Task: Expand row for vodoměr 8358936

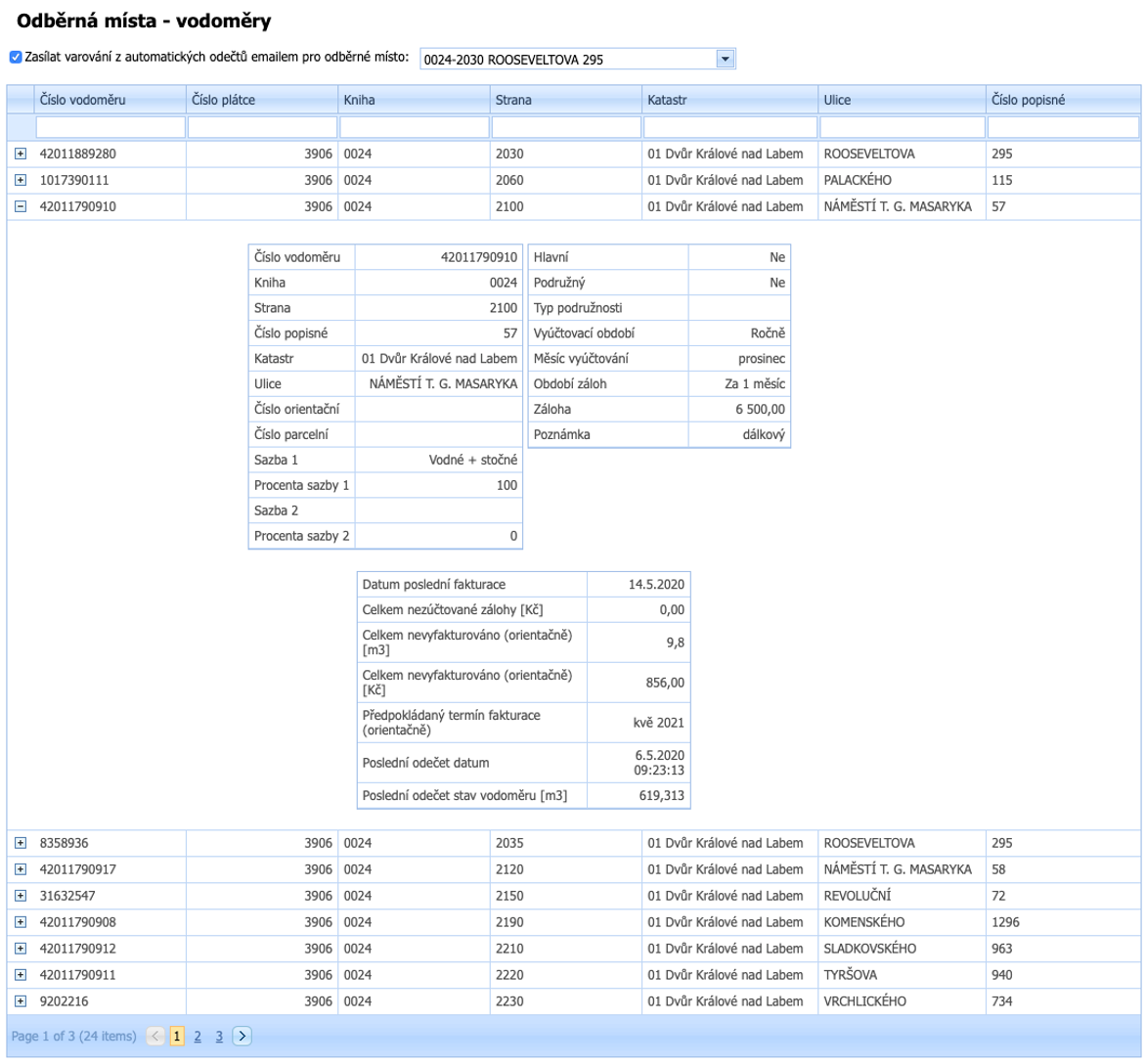Action: (20, 843)
